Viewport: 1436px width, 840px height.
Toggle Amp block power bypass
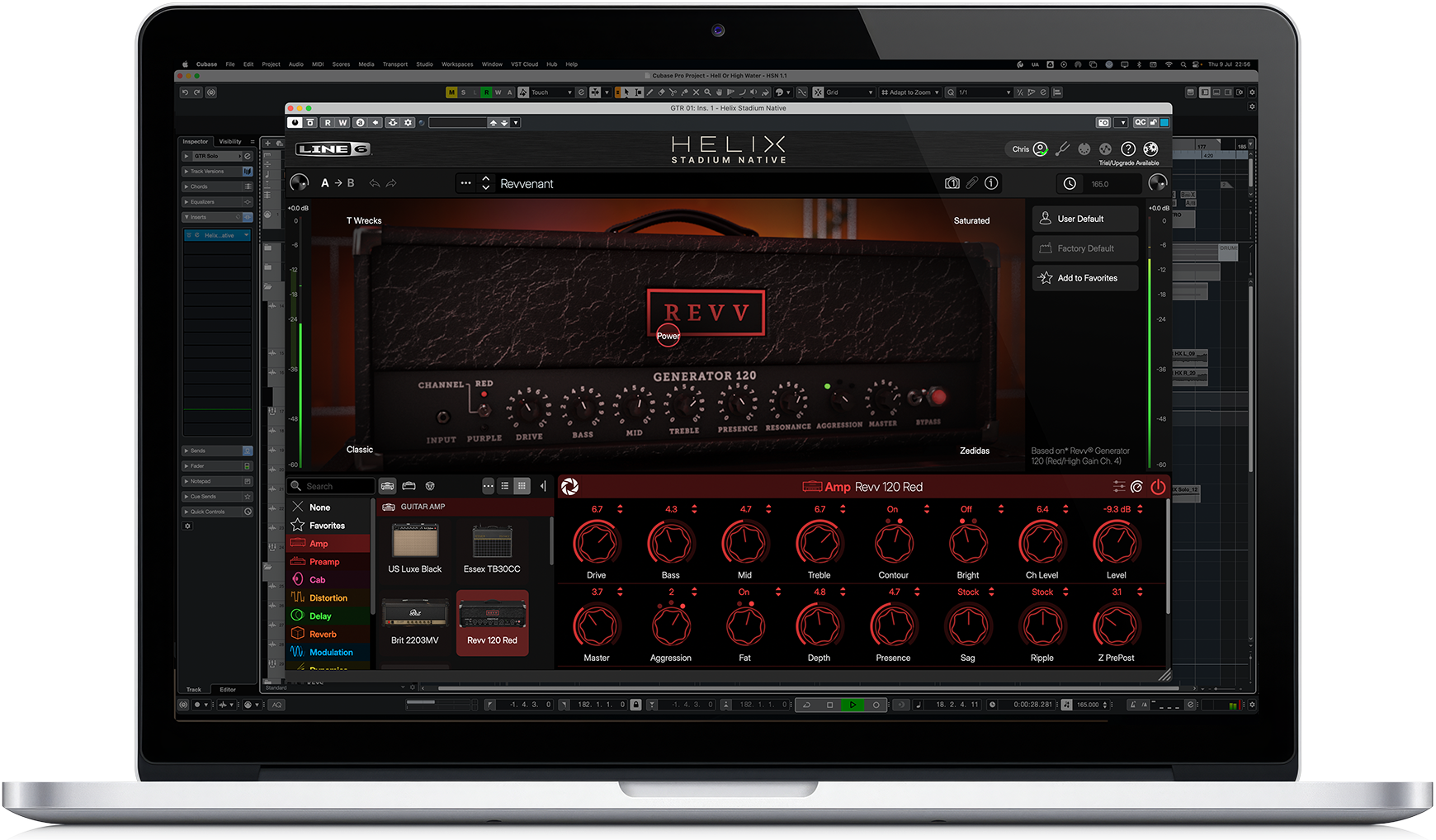[1158, 487]
